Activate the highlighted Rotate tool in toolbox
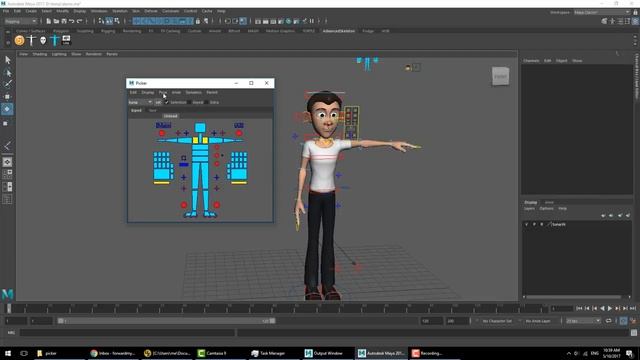640x360 pixels. [x=7, y=109]
